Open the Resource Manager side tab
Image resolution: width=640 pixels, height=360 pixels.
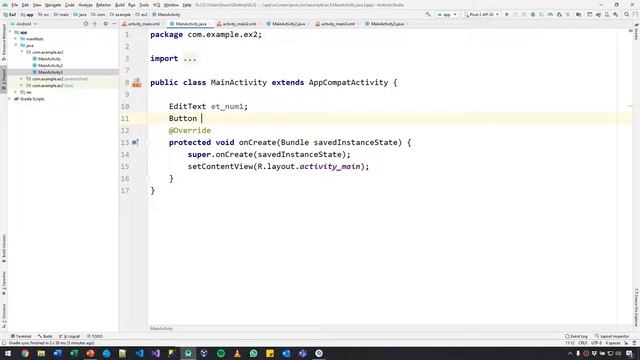(x=4, y=43)
